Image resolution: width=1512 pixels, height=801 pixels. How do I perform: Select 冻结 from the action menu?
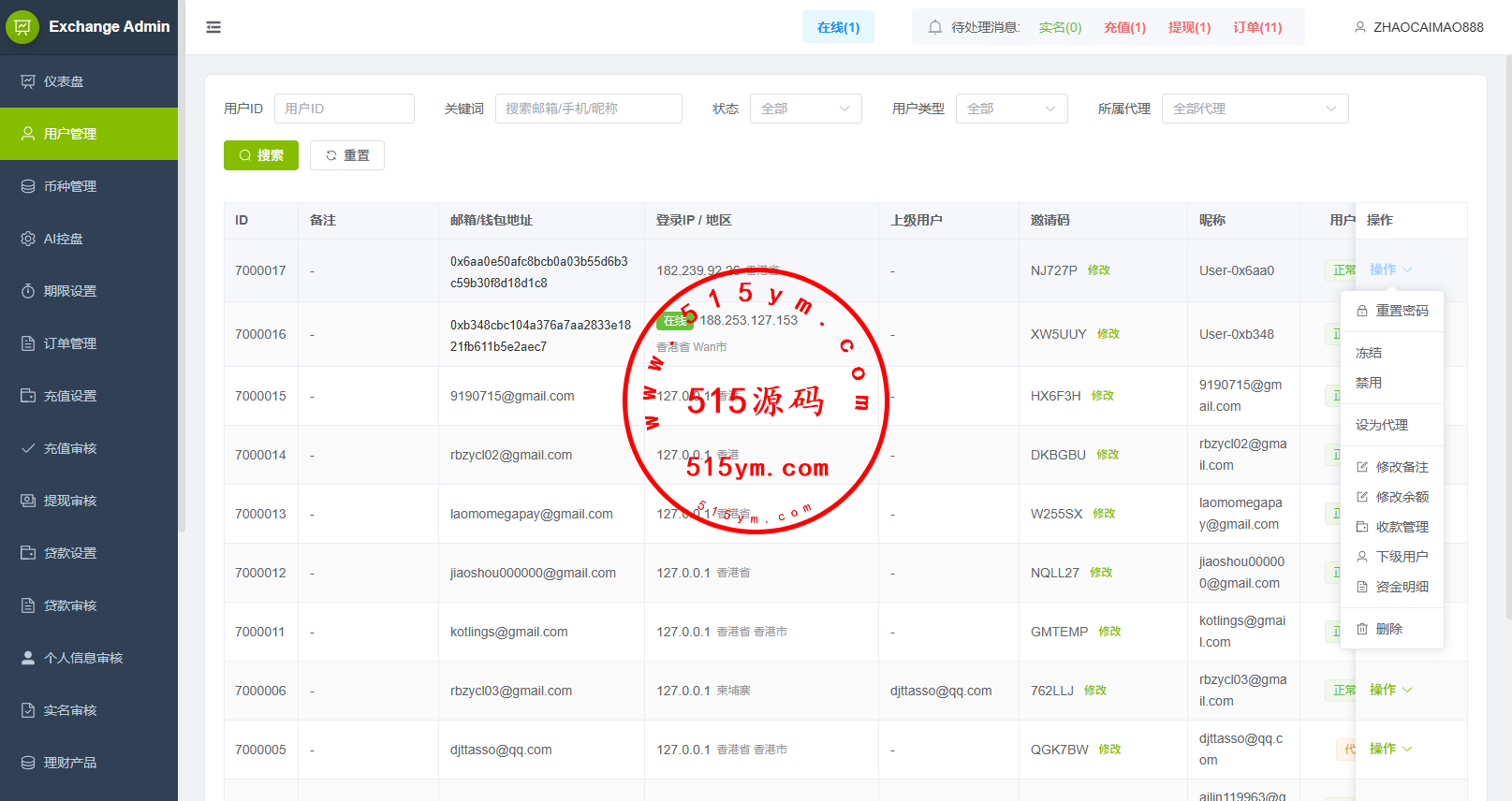pos(1369,353)
